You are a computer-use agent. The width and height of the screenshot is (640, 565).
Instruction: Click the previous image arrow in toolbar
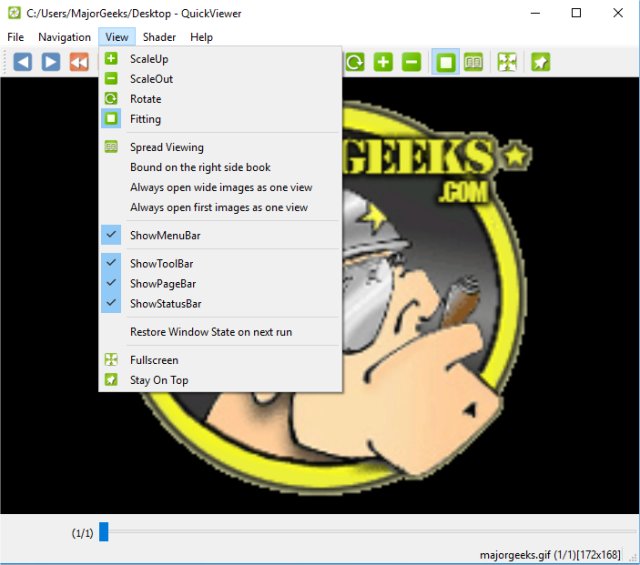pos(22,62)
